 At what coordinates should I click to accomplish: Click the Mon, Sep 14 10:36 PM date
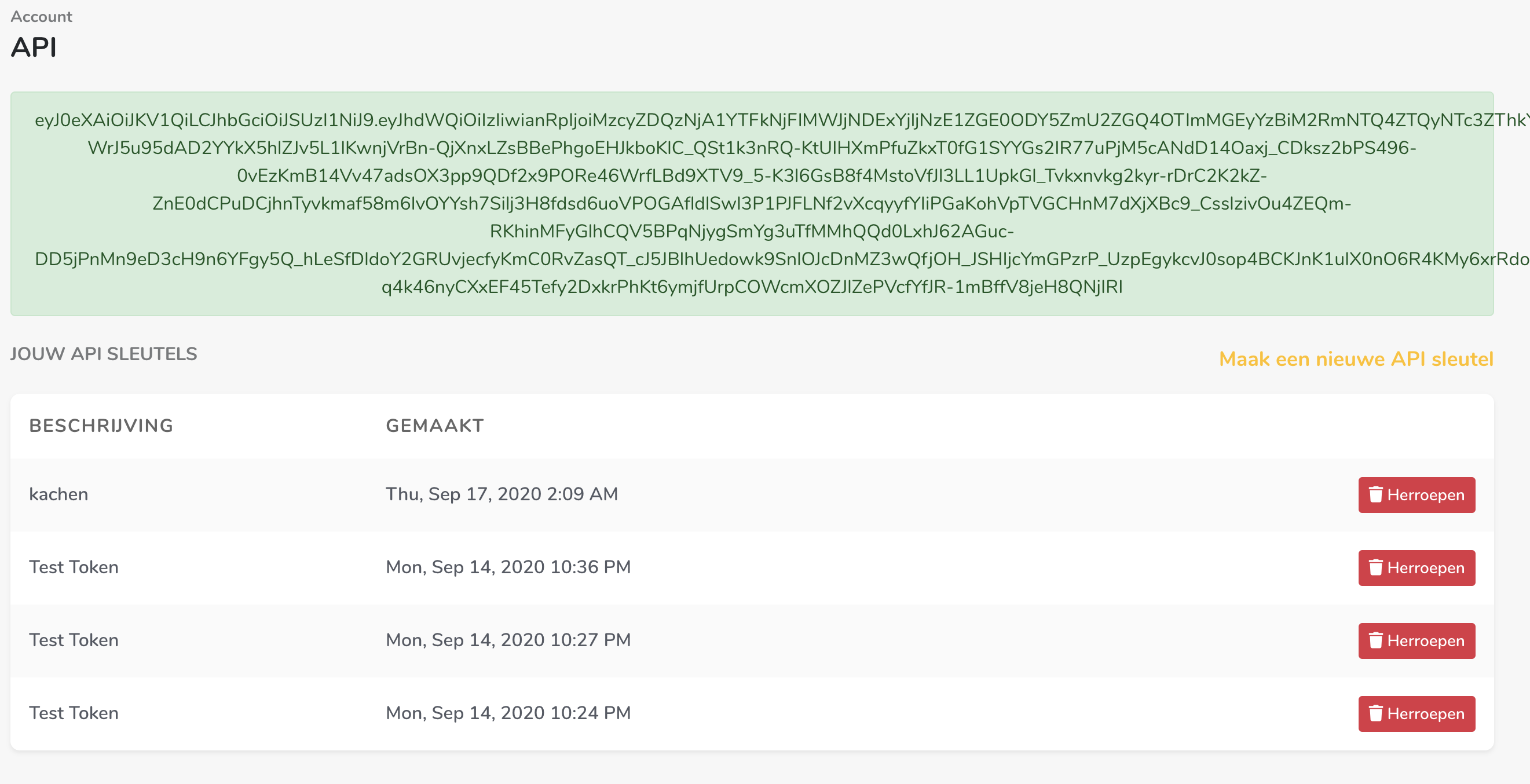coord(508,567)
